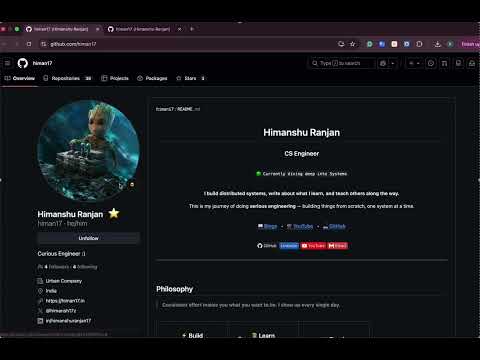View site information icon in address bar

pyautogui.click(x=43, y=44)
